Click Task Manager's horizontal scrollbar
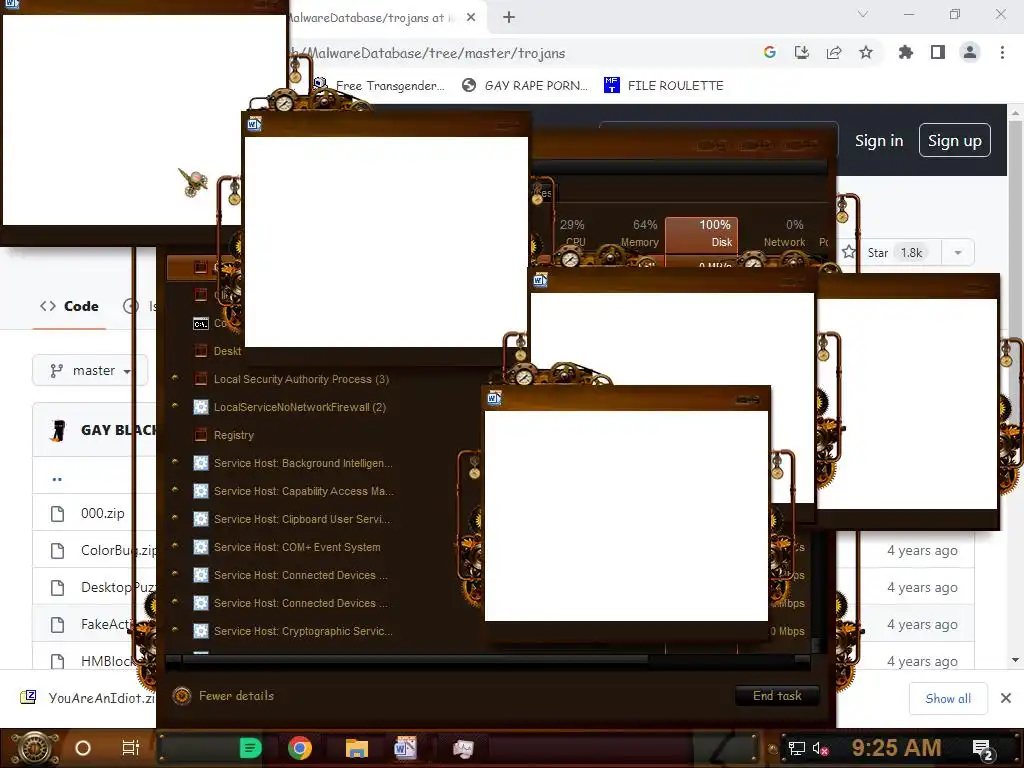1024x768 pixels. point(415,659)
